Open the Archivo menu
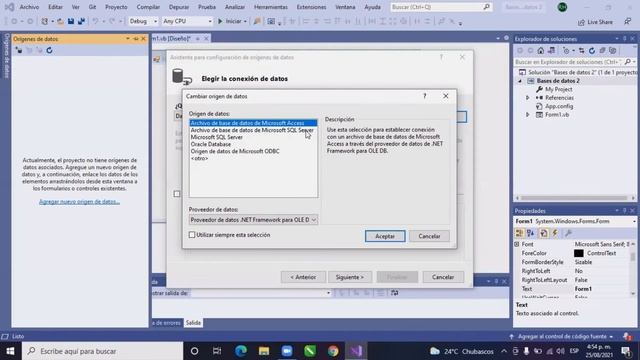Viewport: 640px width, 360px height. coord(29,7)
